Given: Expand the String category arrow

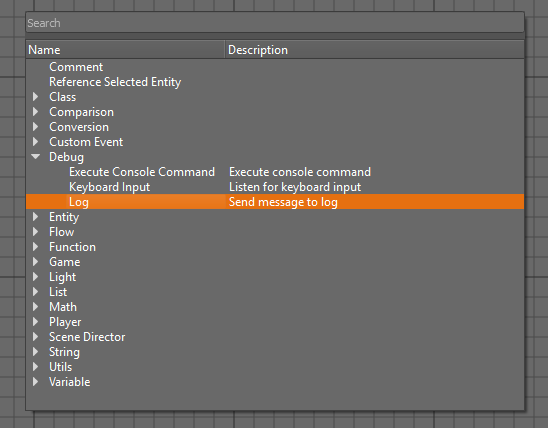Looking at the screenshot, I should [x=35, y=352].
